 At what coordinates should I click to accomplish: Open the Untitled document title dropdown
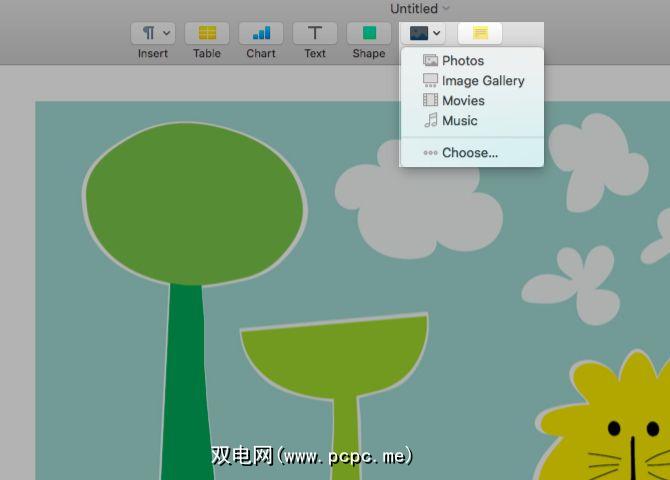pyautogui.click(x=420, y=9)
